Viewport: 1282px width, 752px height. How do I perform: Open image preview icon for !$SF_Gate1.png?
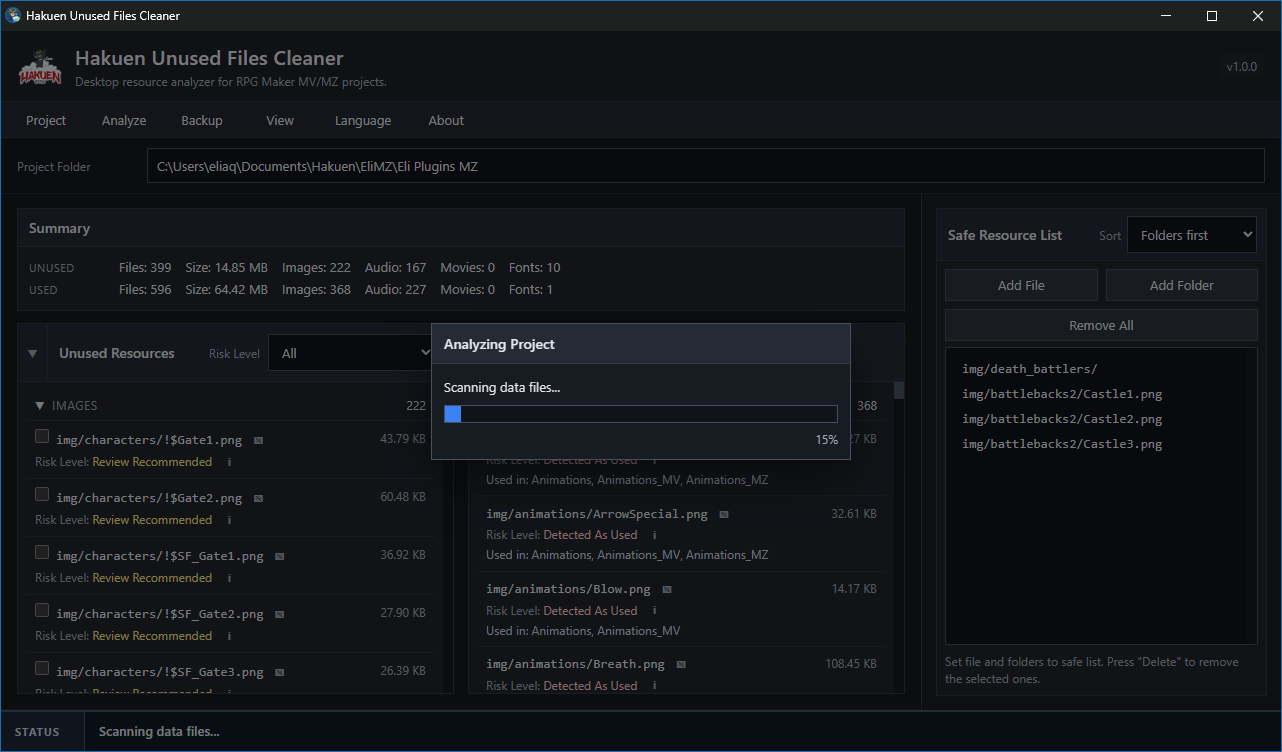point(280,556)
